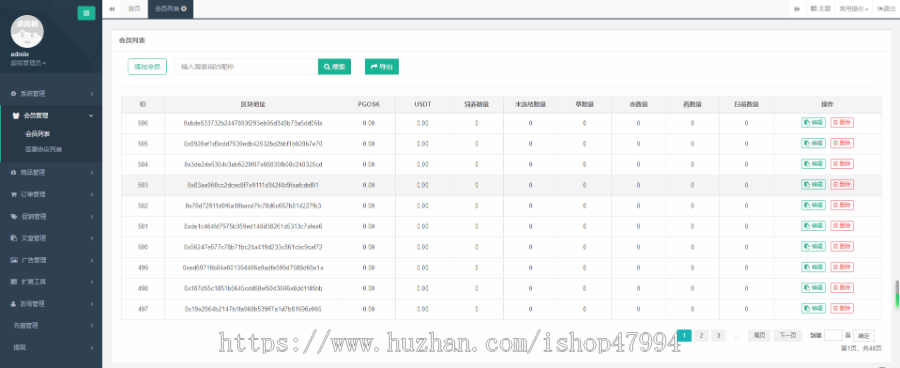This screenshot has height=368, width=900.
Task: Click the 删除 icon button for ID 501
Action: tap(842, 226)
